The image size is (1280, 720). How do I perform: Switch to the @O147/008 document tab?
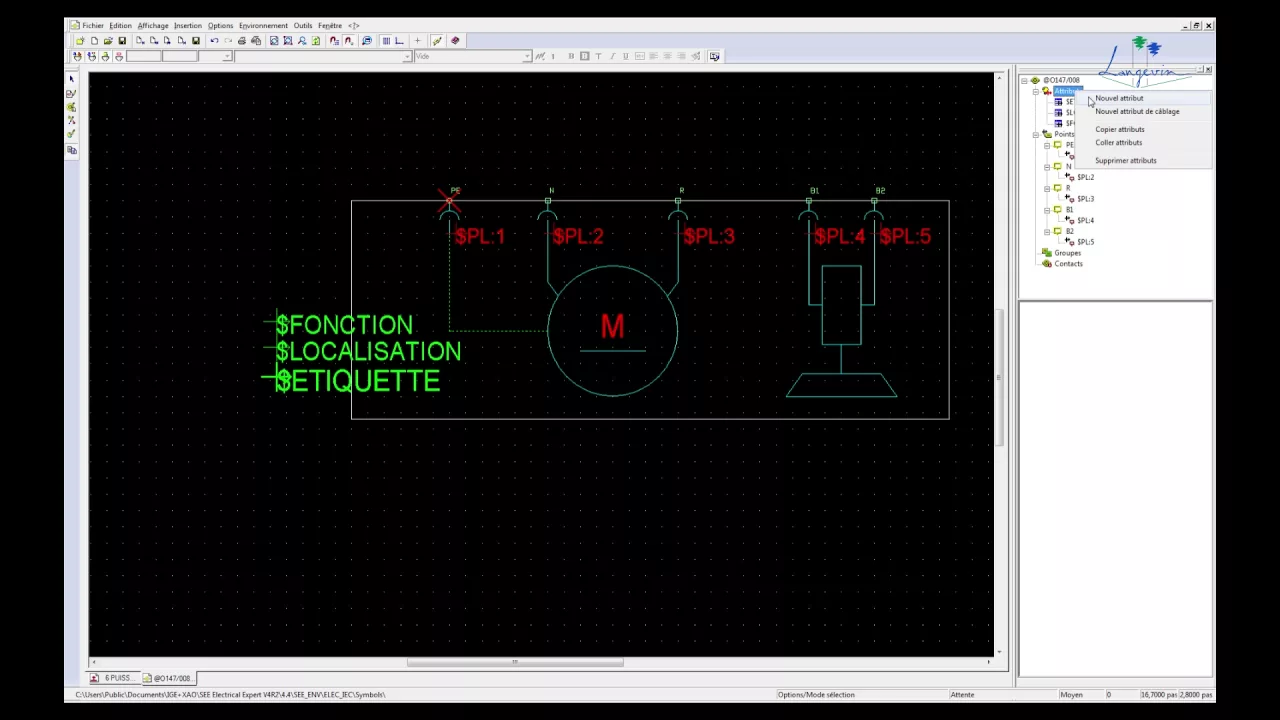click(168, 678)
